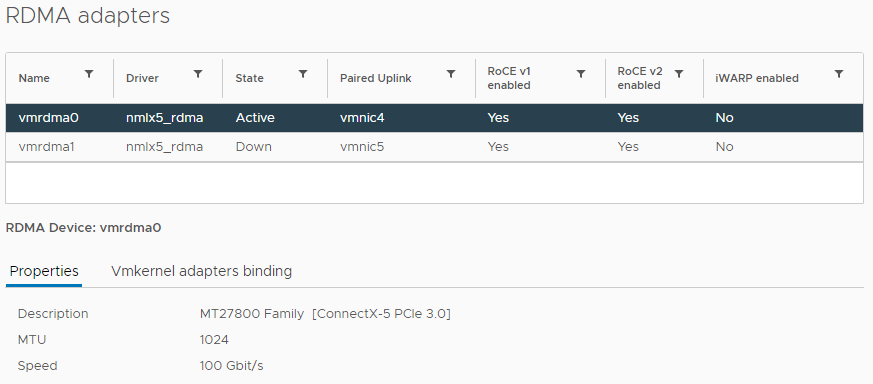Image resolution: width=873 pixels, height=384 pixels.
Task: Open the State column filter icon
Action: [x=303, y=74]
